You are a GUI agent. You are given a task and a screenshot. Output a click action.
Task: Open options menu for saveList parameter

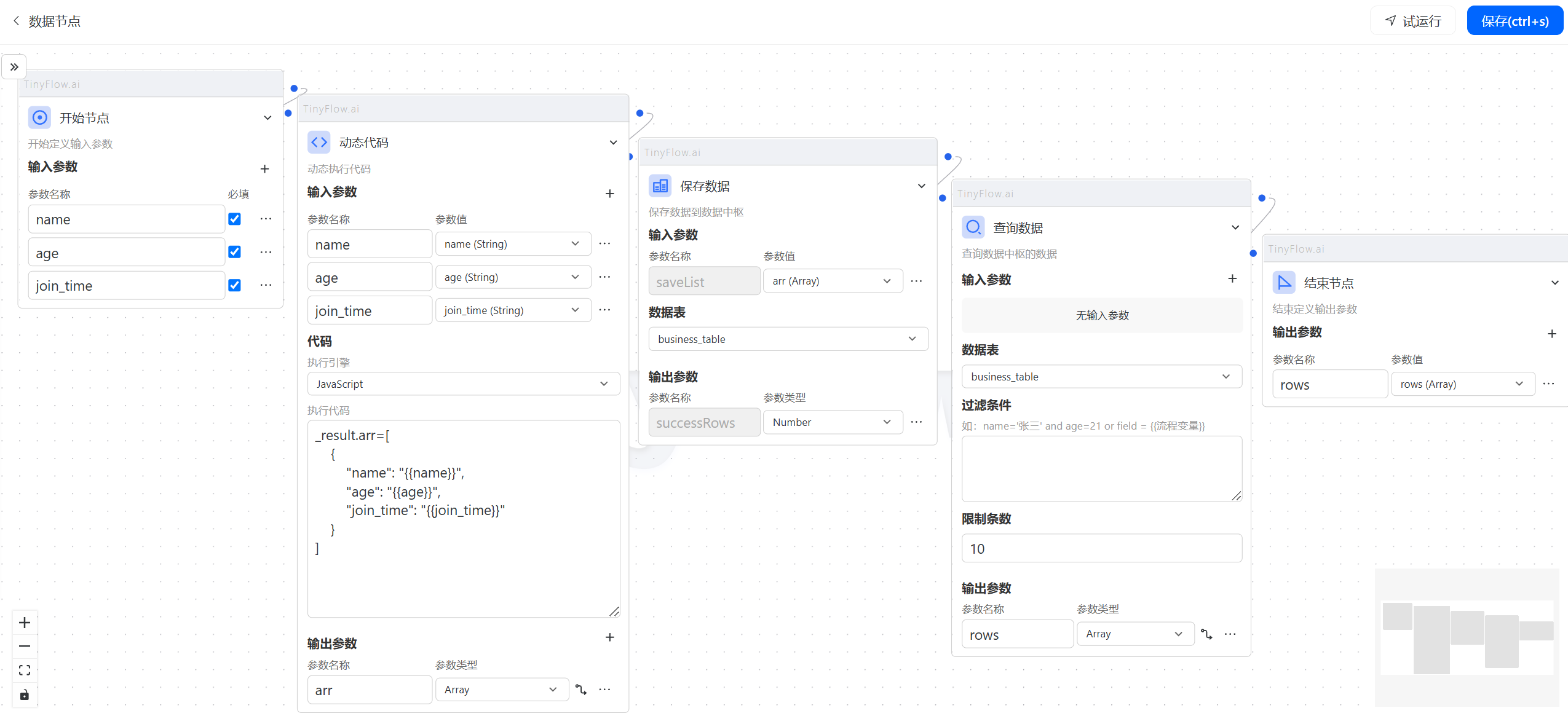(x=916, y=281)
